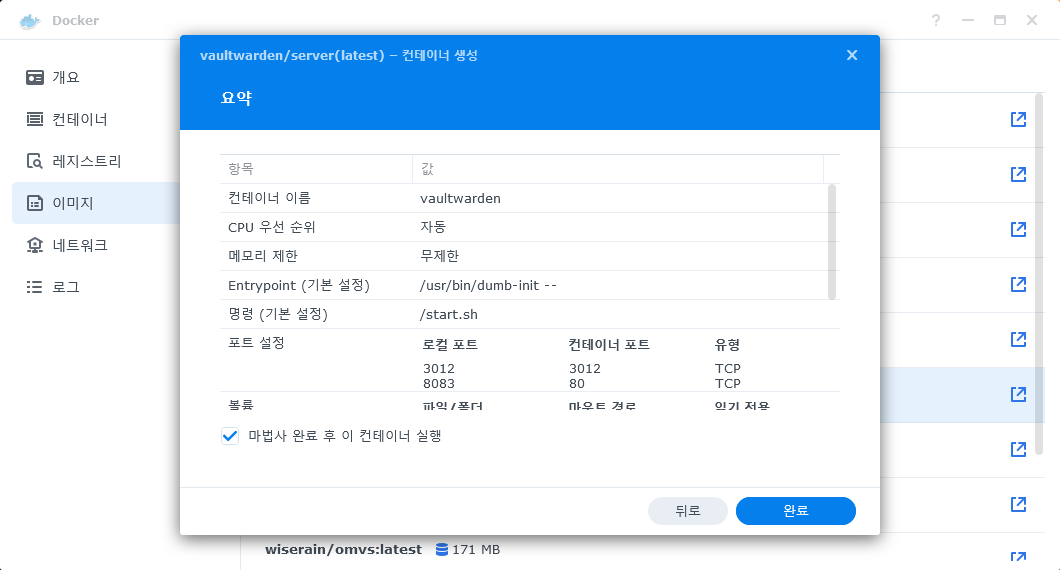
Task: Click the 포트 설정 label
Action: click(256, 343)
